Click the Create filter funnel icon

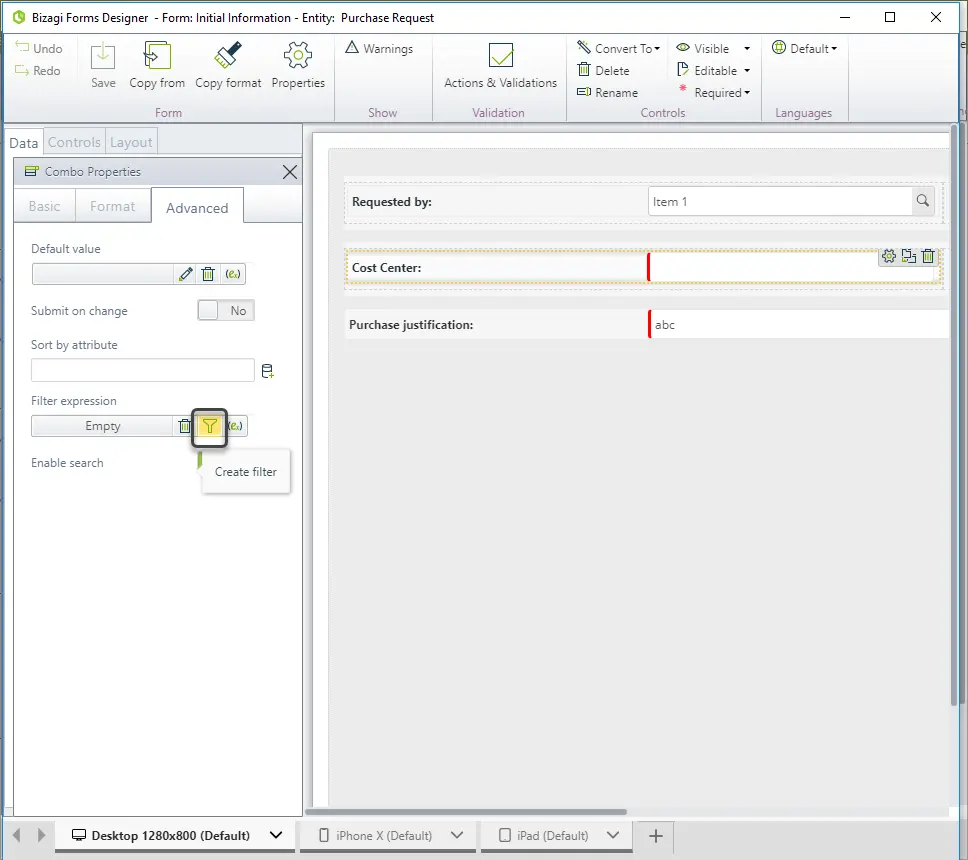210,426
